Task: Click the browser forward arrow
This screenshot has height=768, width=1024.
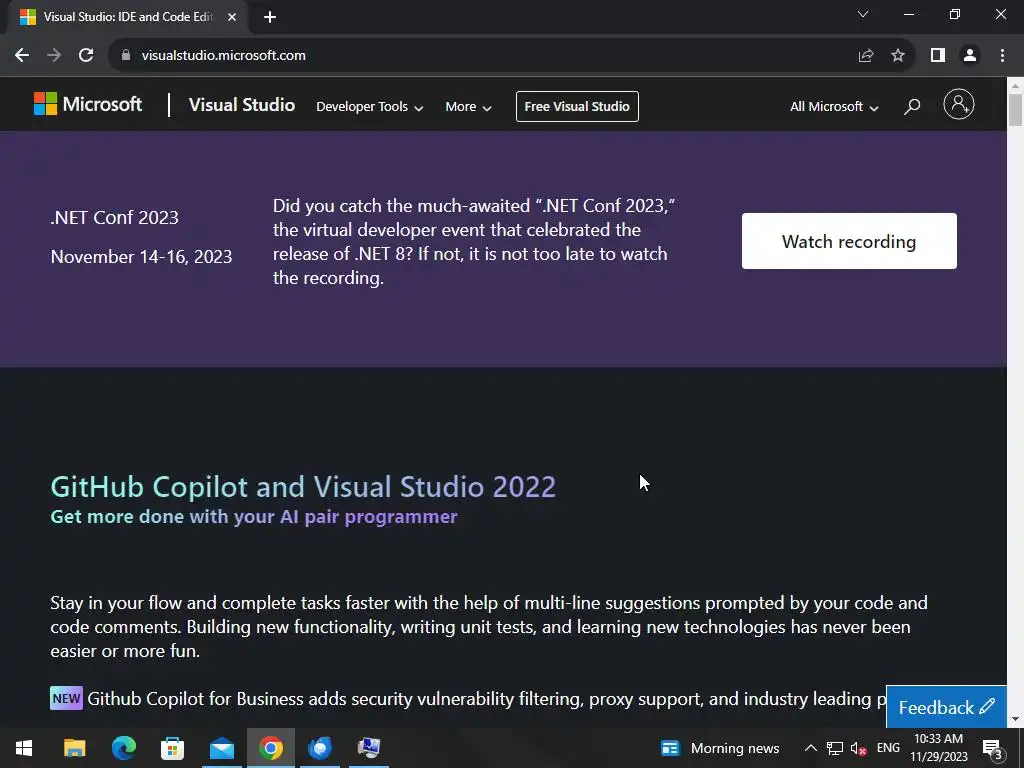Action: pyautogui.click(x=54, y=56)
